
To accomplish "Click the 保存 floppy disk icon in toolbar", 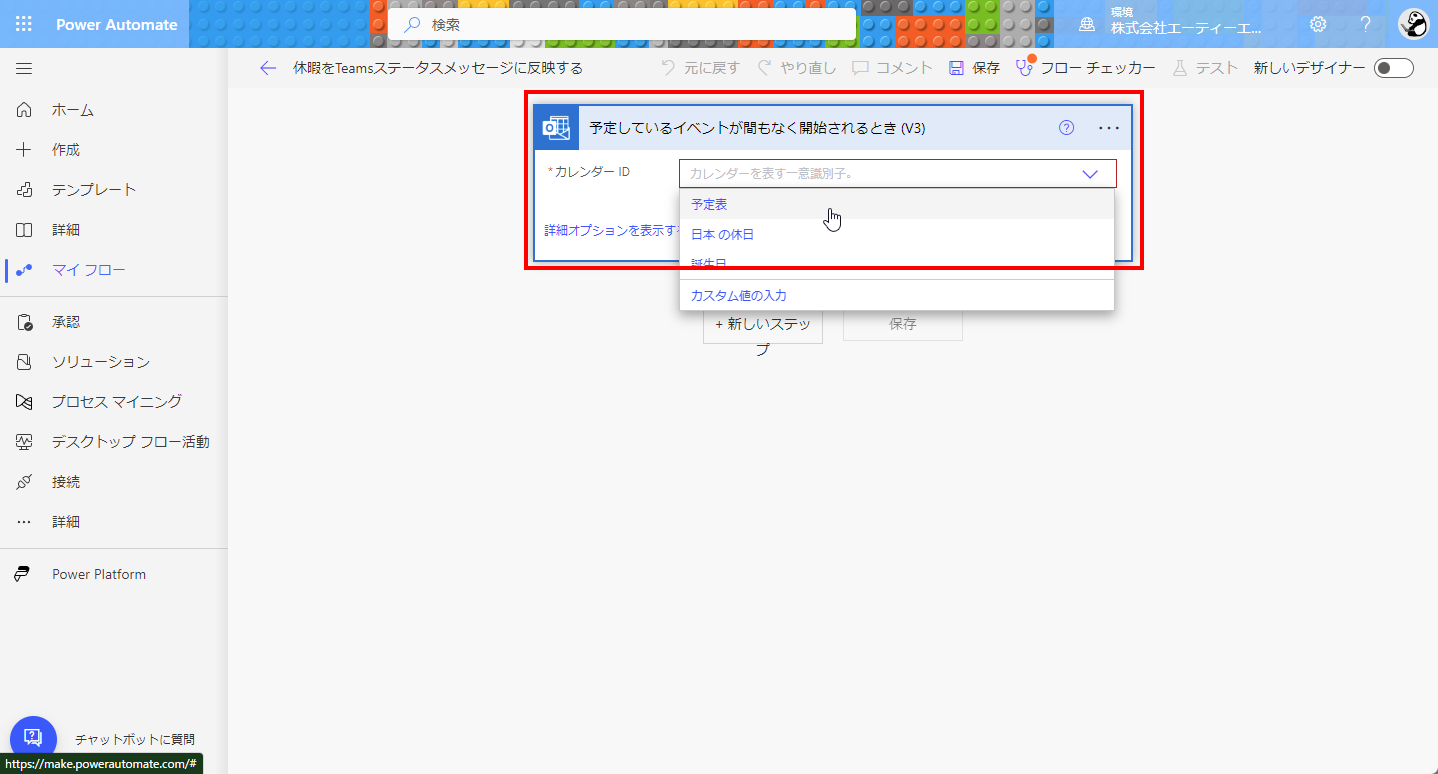I will coord(956,68).
